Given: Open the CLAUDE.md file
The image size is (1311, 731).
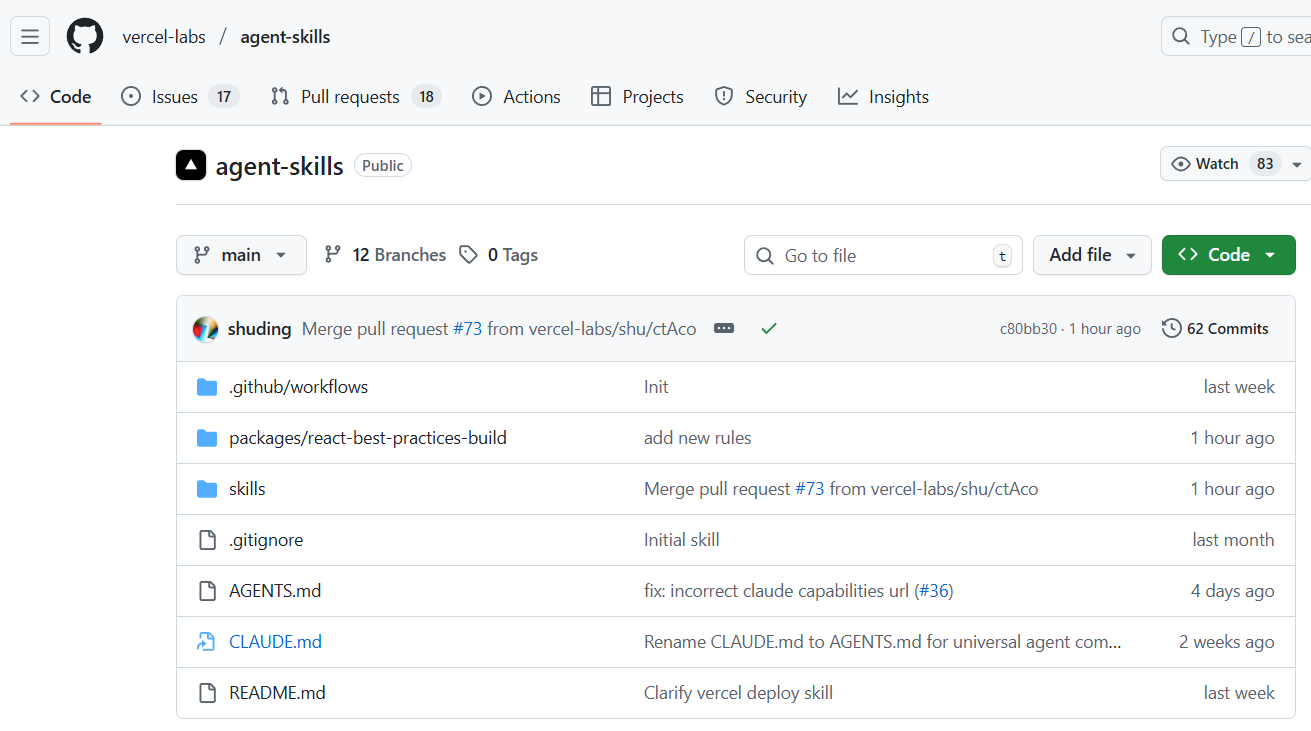Looking at the screenshot, I should point(275,642).
